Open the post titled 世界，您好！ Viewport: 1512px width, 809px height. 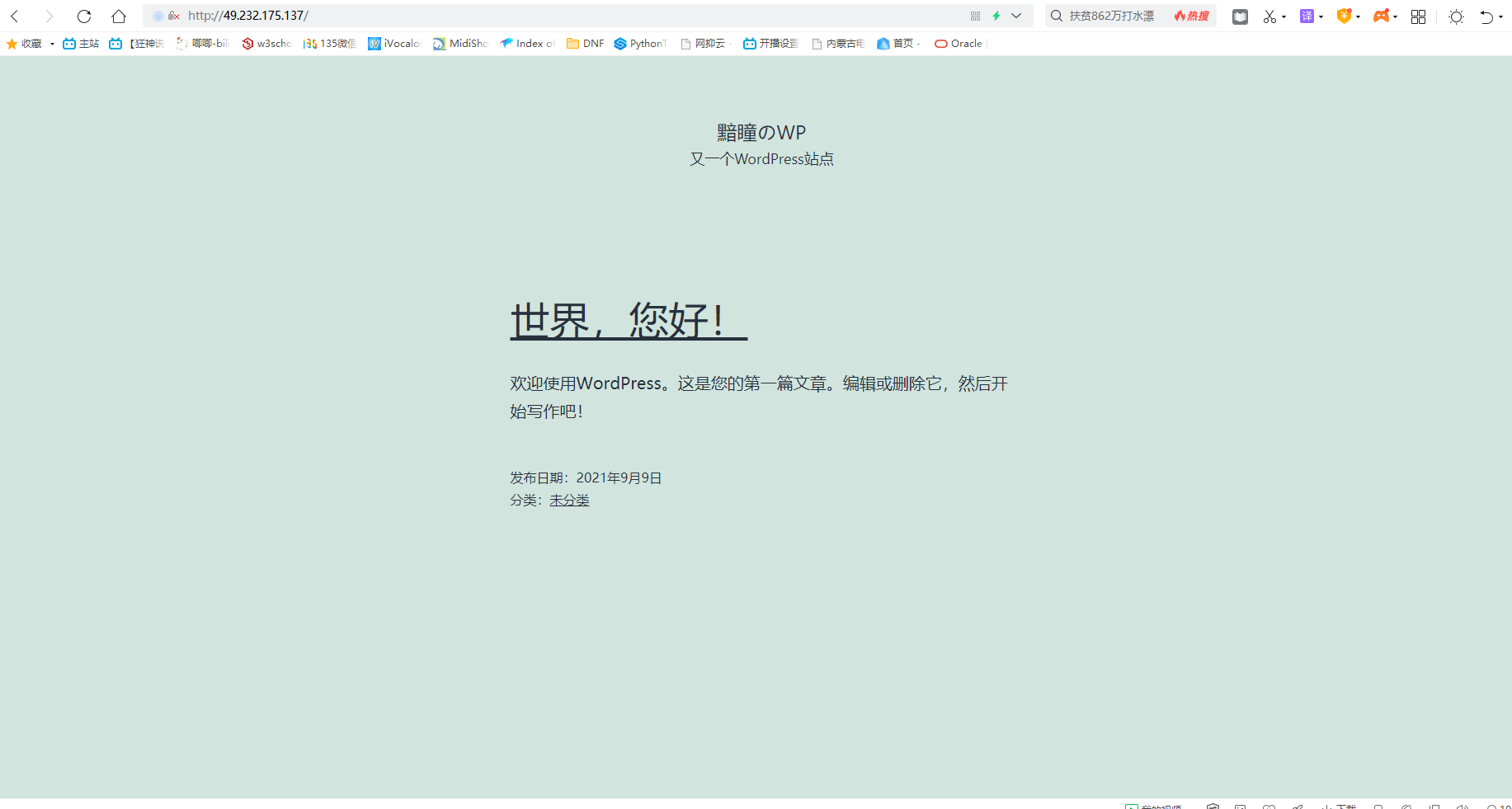pyautogui.click(x=629, y=320)
